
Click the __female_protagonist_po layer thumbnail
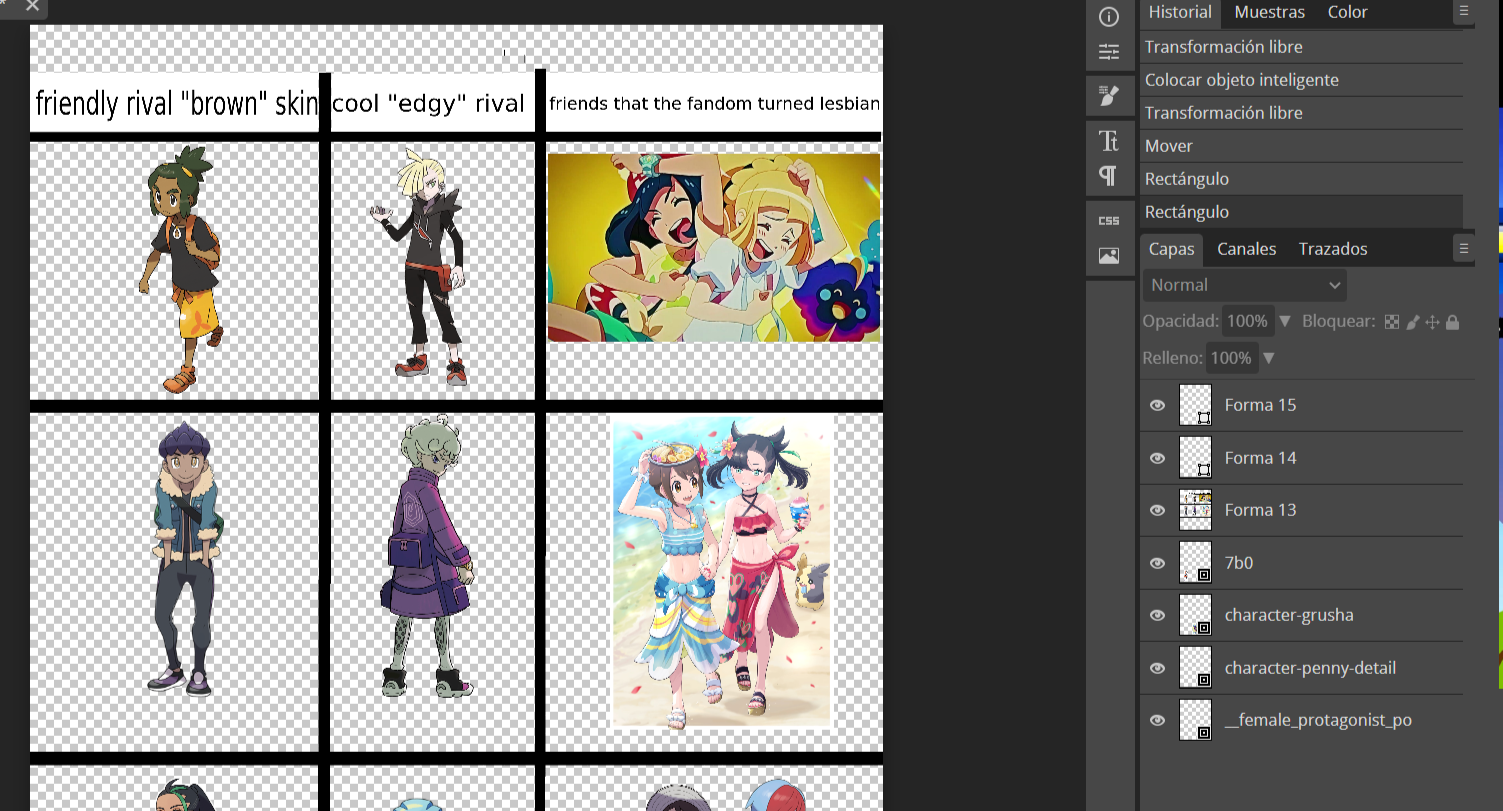1195,720
